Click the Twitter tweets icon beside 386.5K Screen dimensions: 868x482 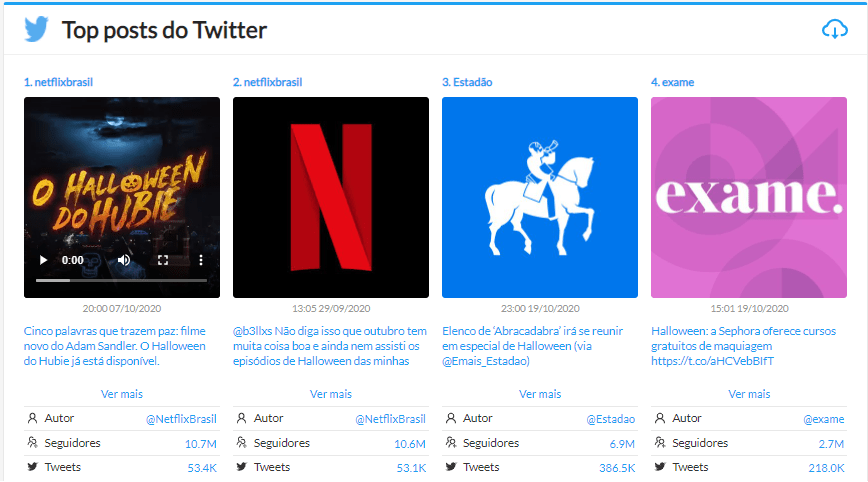451,467
